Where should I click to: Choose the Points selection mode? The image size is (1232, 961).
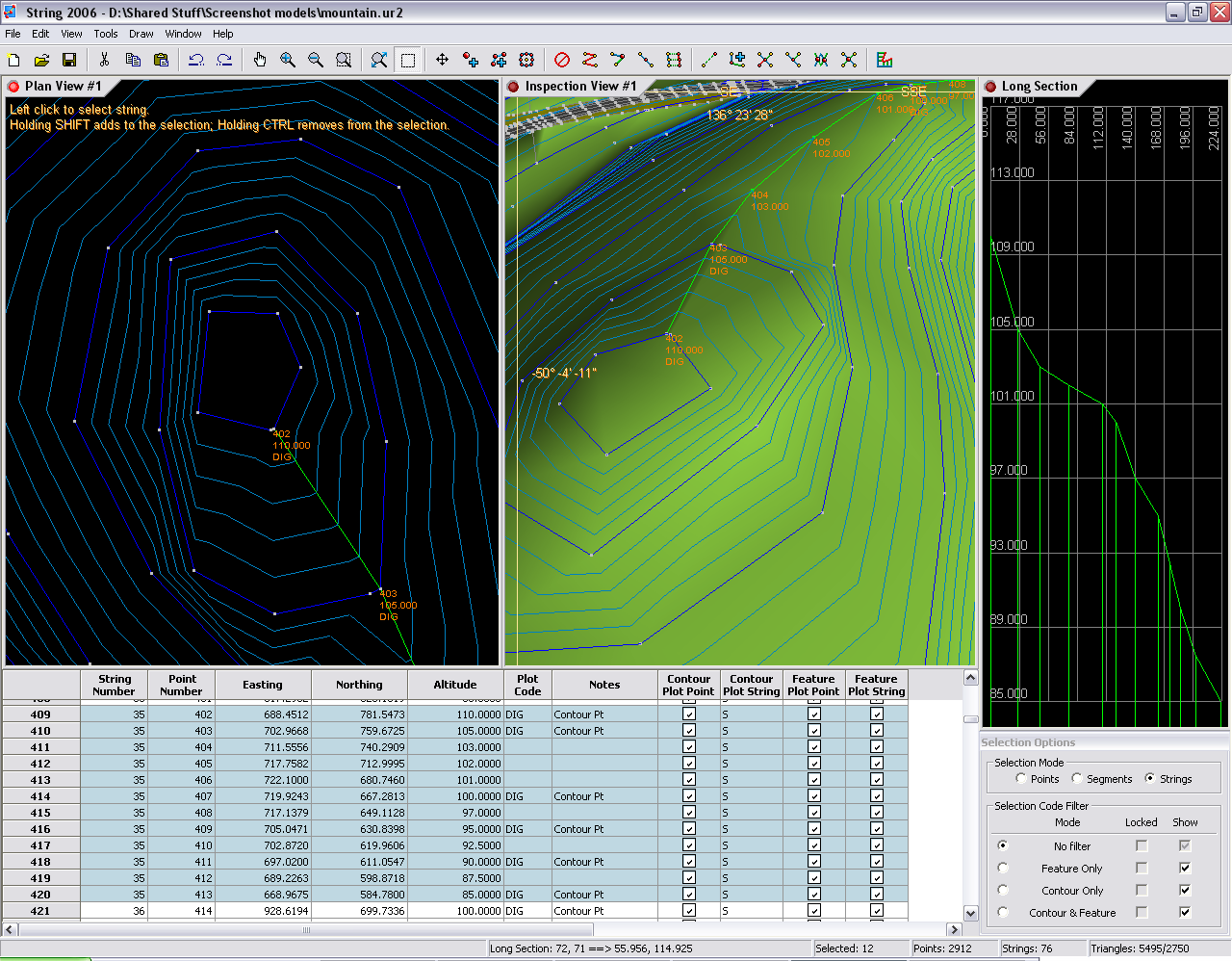pos(1021,778)
